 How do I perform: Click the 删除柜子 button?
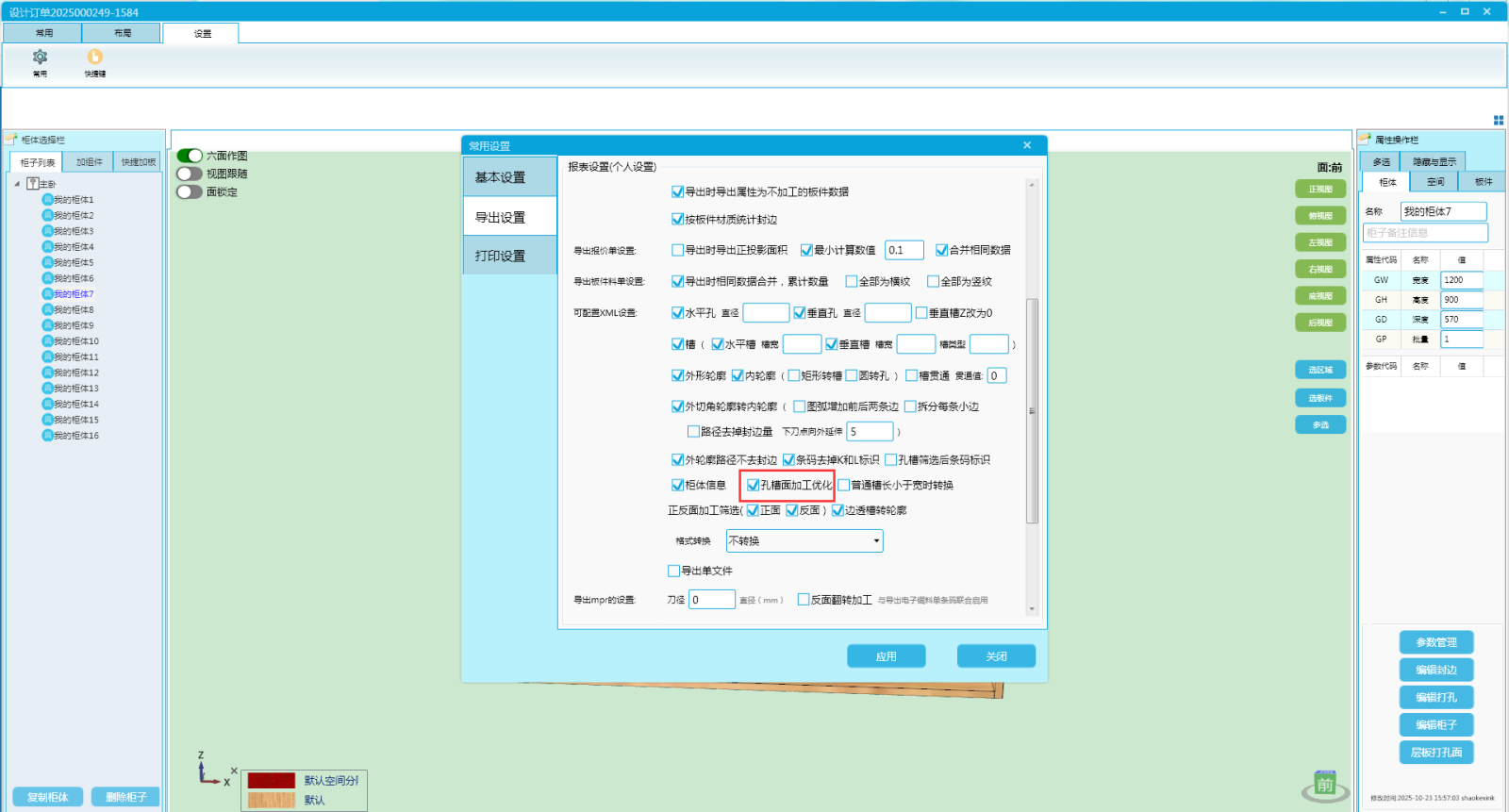(x=125, y=797)
